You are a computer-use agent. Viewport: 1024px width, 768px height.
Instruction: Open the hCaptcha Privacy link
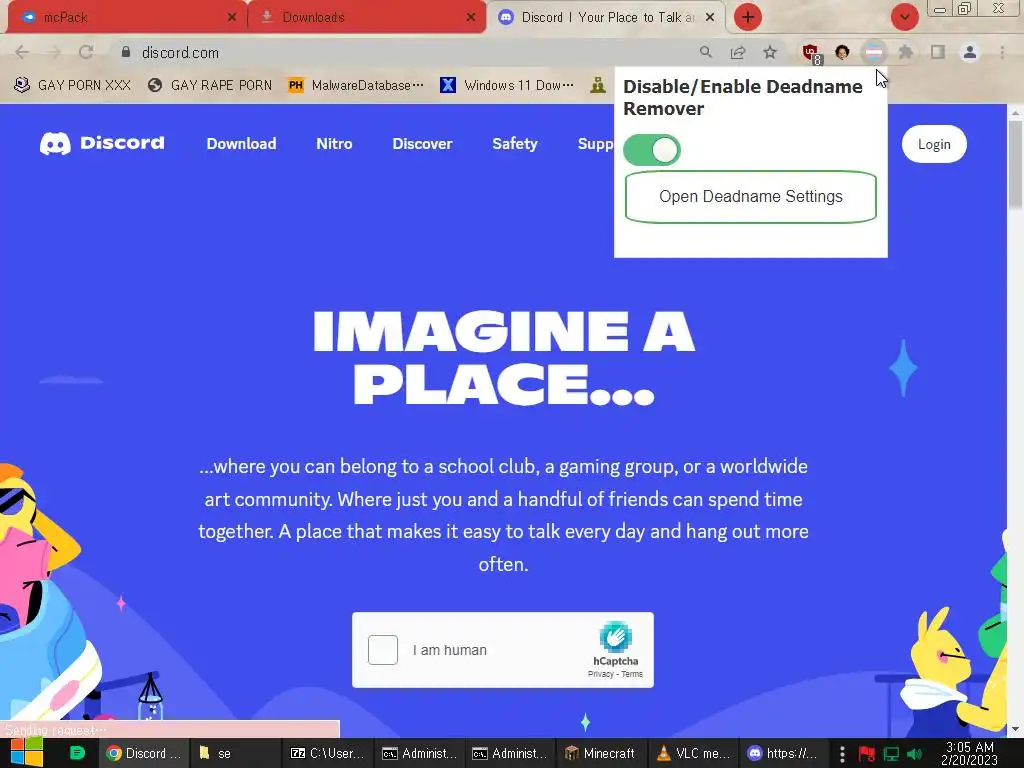(x=600, y=674)
